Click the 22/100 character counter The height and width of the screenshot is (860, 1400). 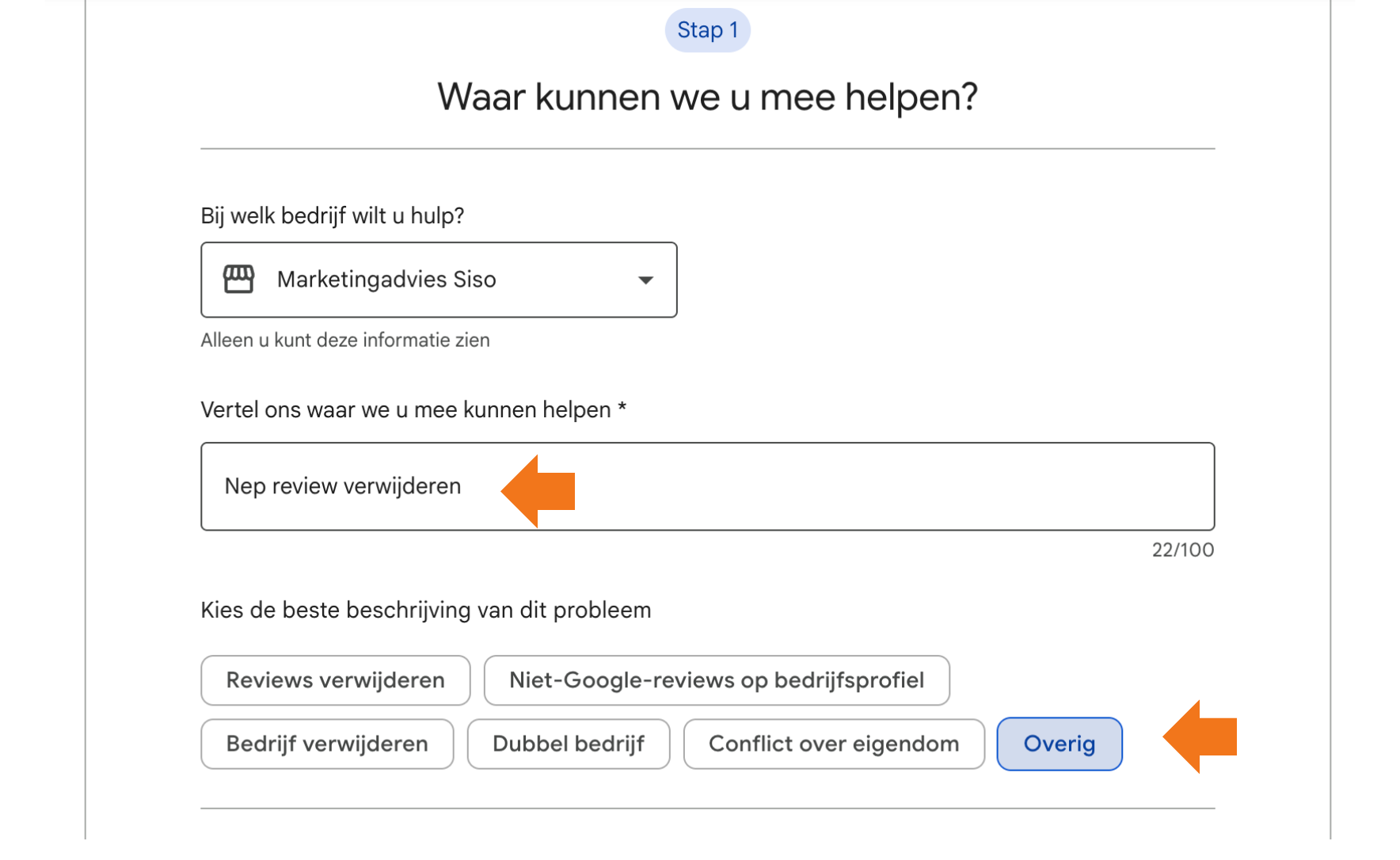(1182, 550)
